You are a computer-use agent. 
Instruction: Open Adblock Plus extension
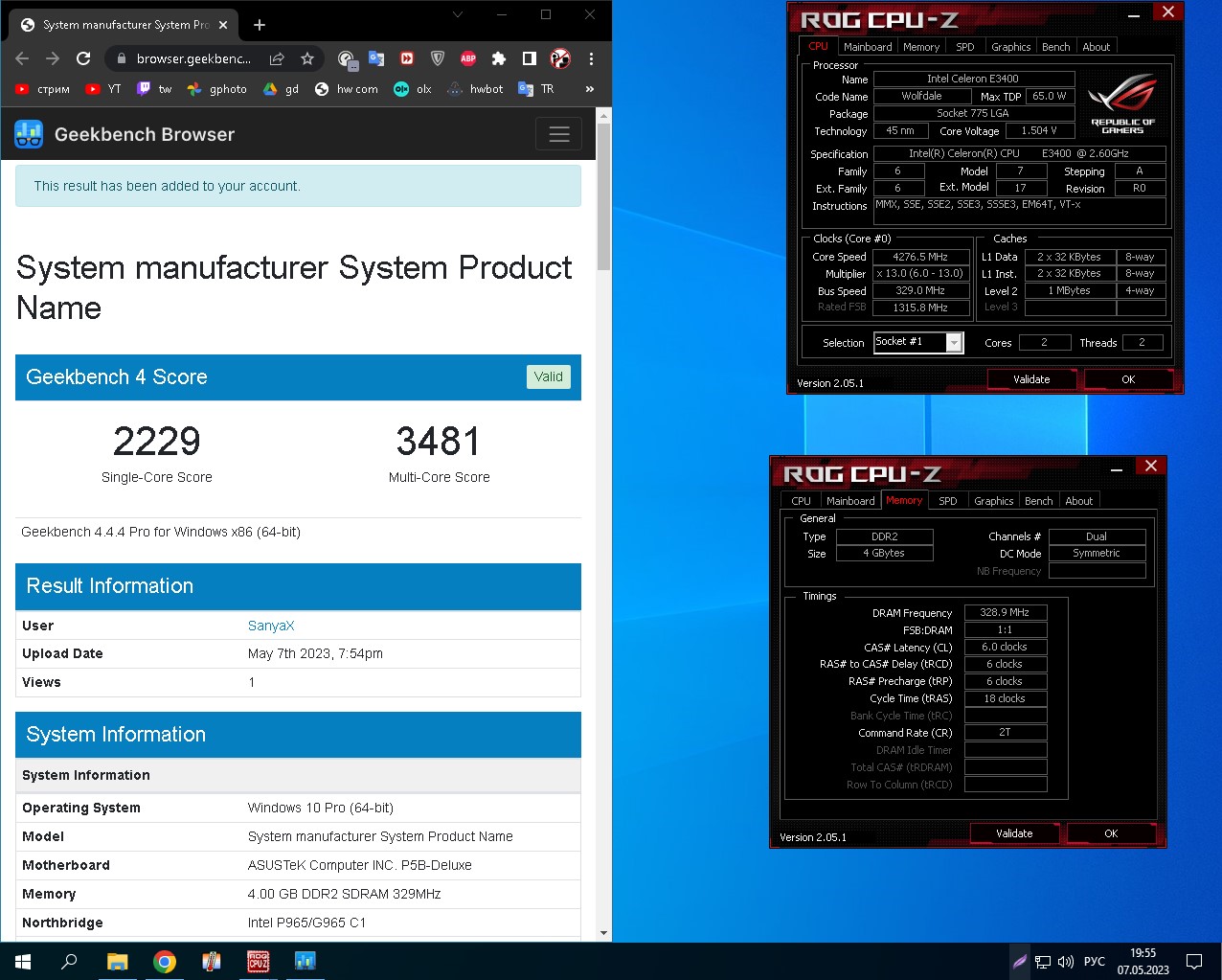coord(468,58)
